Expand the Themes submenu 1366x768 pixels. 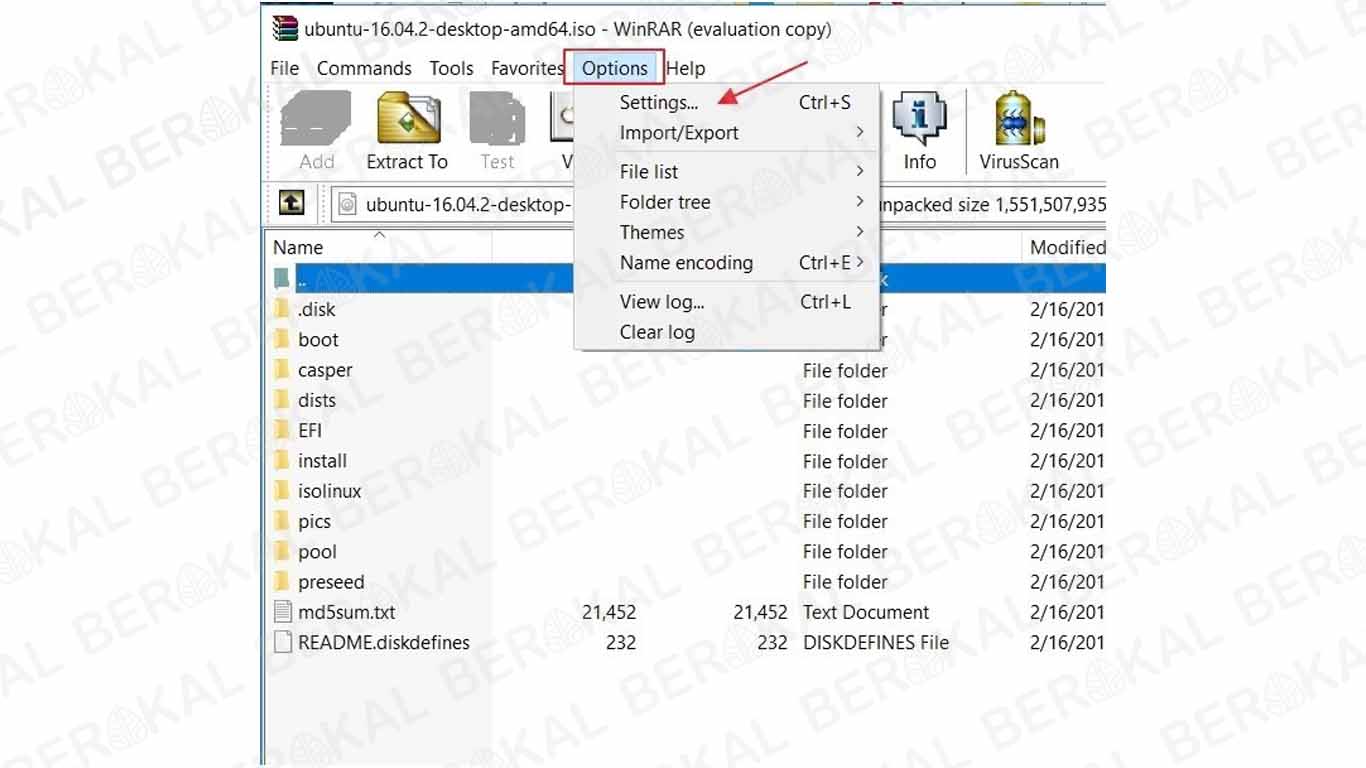tap(727, 232)
